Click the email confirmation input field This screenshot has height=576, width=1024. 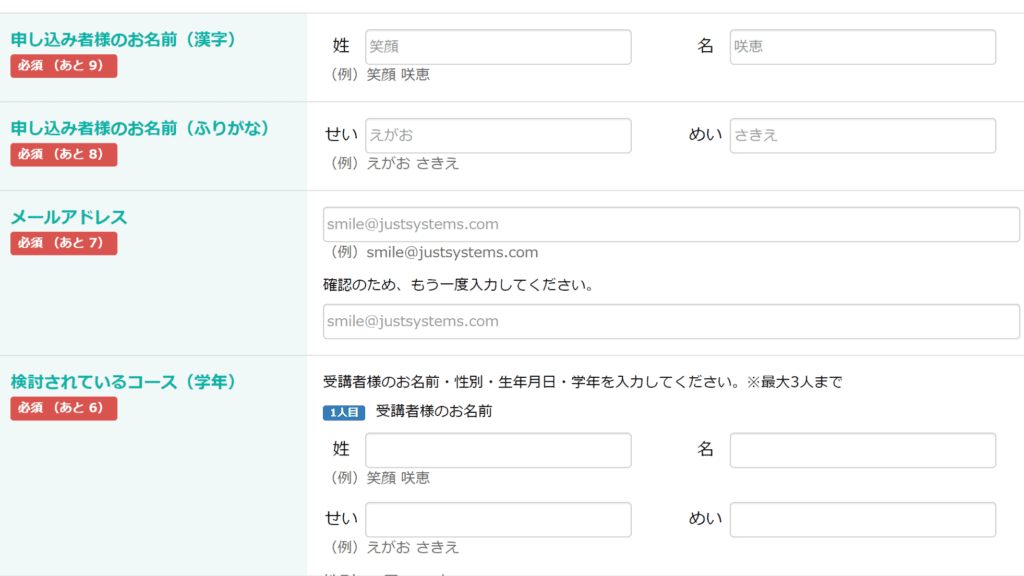click(671, 322)
